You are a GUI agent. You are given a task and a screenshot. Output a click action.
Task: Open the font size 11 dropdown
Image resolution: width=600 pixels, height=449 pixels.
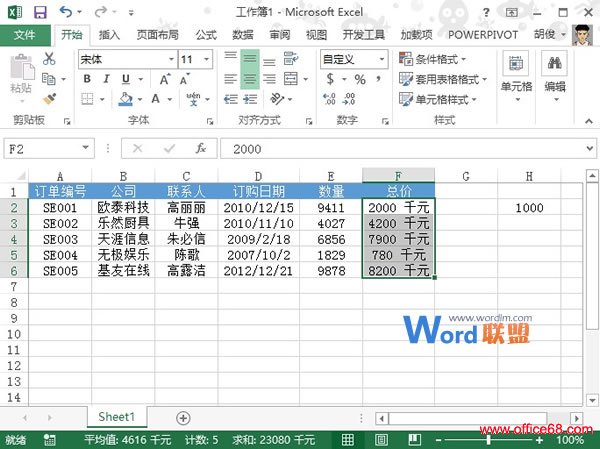[207, 59]
